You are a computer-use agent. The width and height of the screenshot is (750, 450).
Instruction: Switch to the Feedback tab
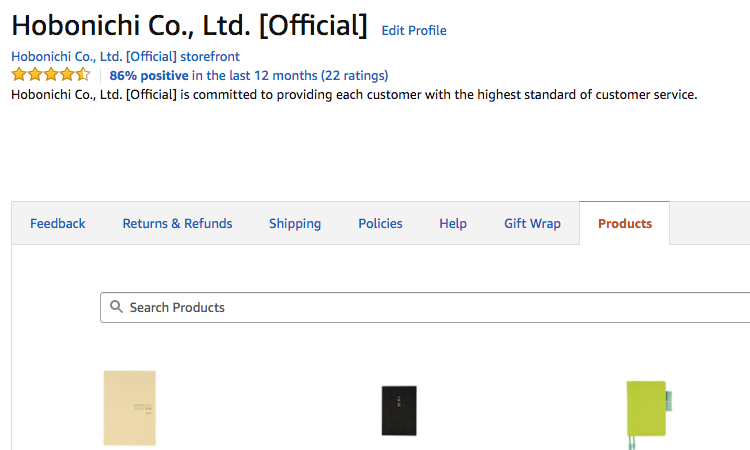pyautogui.click(x=58, y=223)
